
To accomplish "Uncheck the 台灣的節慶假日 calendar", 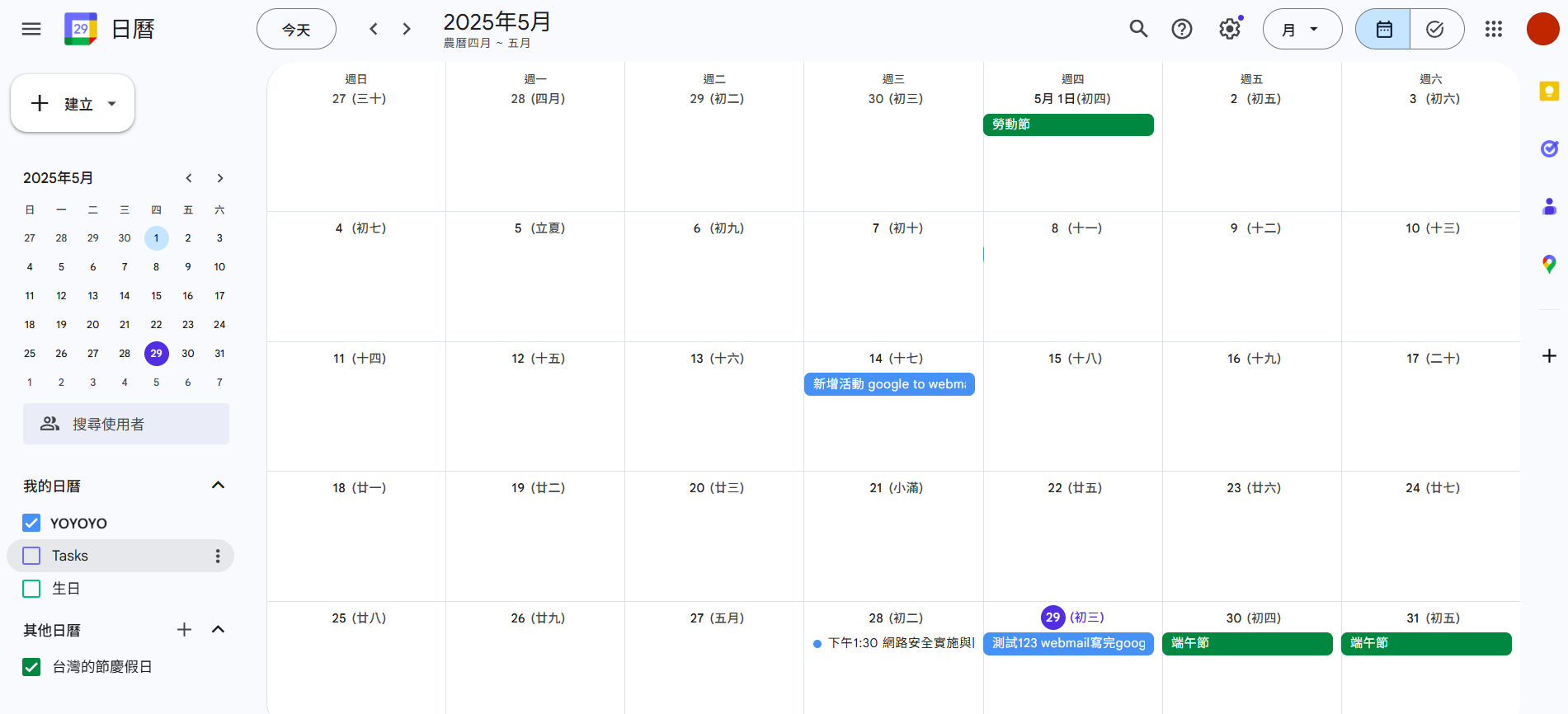I will click(x=31, y=667).
